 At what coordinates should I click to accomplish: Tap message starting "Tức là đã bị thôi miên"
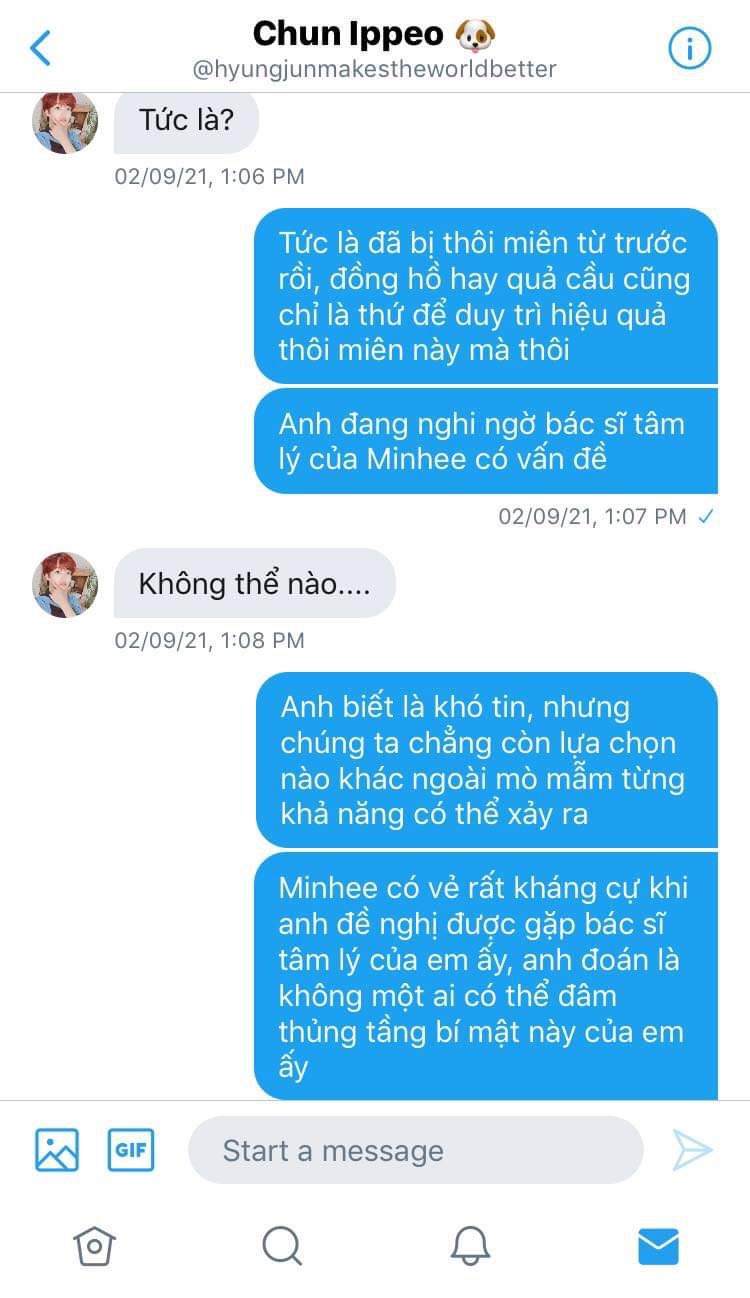(486, 296)
